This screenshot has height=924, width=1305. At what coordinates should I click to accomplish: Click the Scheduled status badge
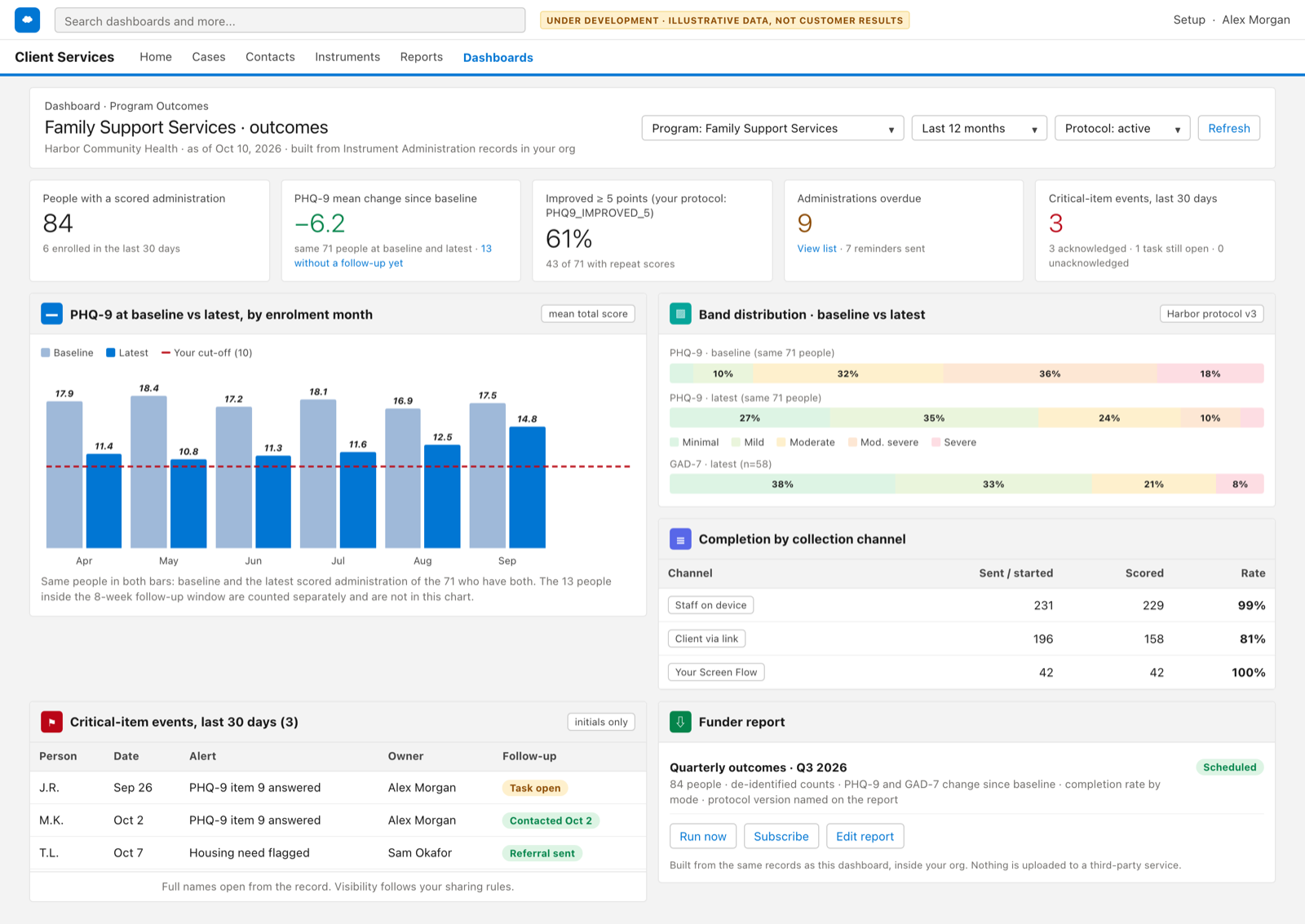coord(1230,767)
